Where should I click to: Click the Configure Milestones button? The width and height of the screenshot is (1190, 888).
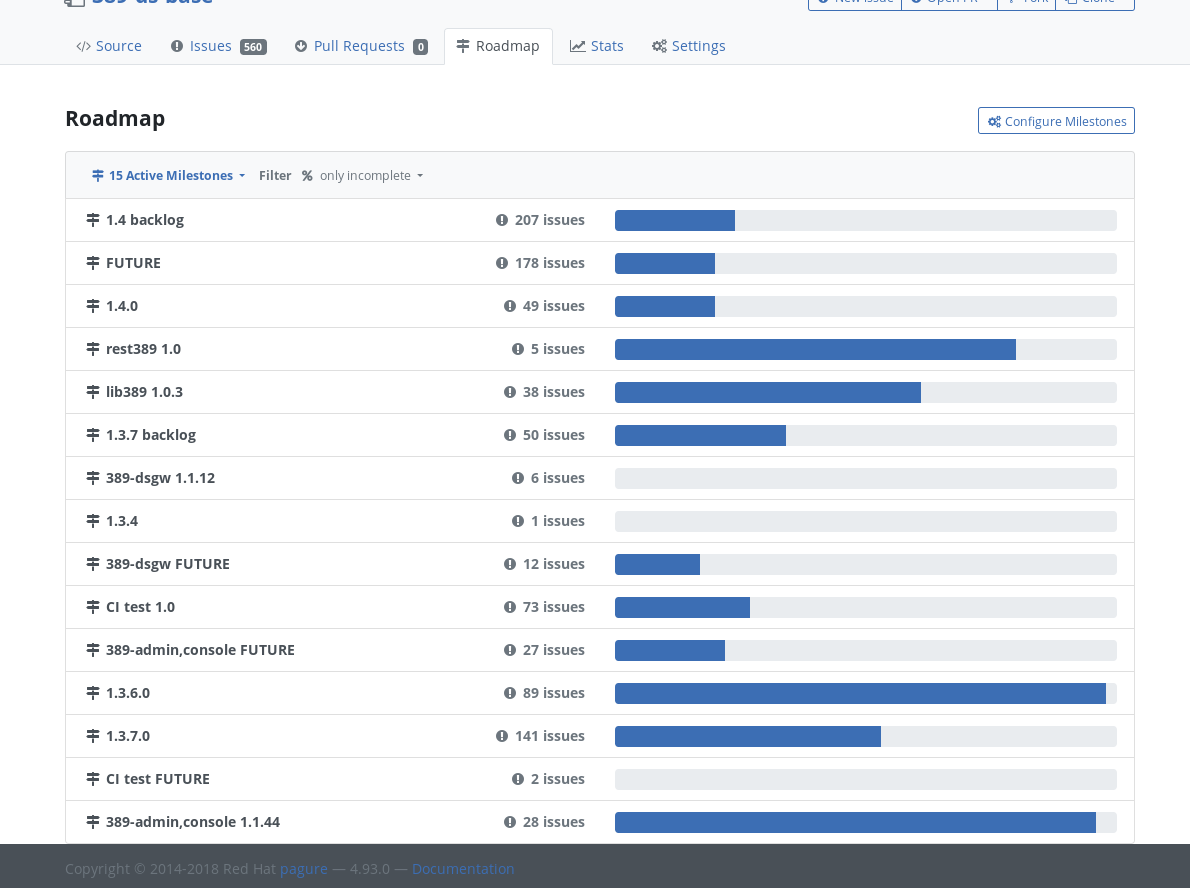point(1056,121)
